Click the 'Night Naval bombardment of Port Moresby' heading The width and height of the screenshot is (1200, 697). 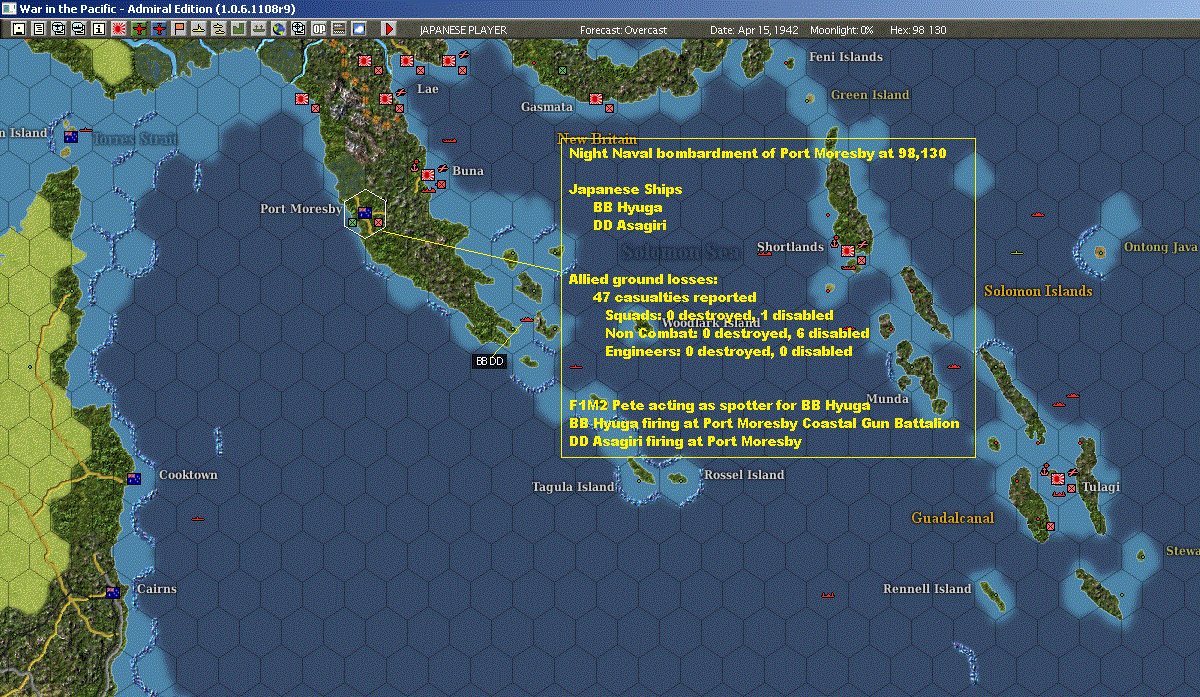coord(757,154)
